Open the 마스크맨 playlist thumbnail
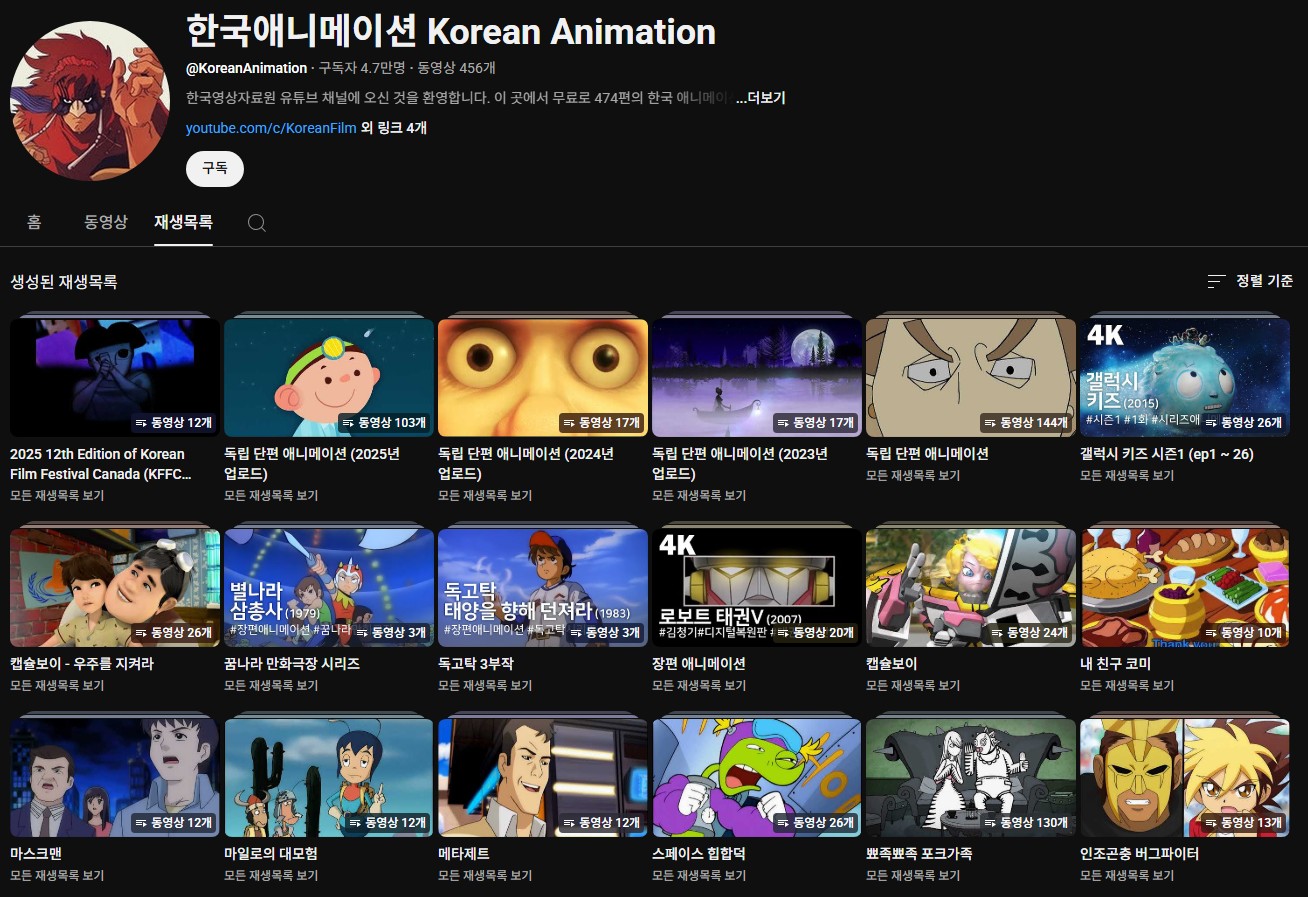Viewport: 1308px width, 897px height. click(115, 777)
